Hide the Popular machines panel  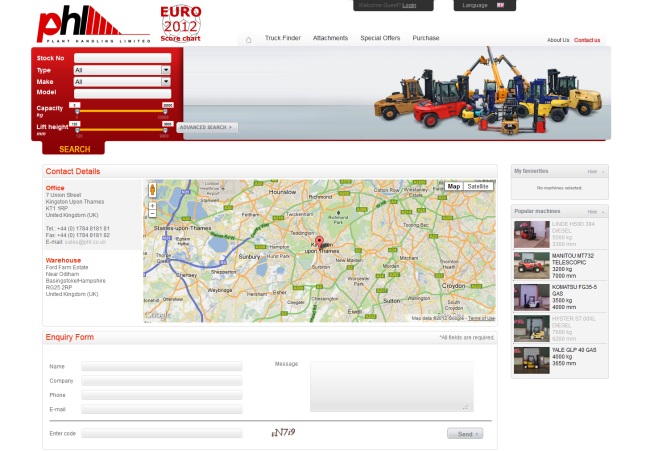594,212
